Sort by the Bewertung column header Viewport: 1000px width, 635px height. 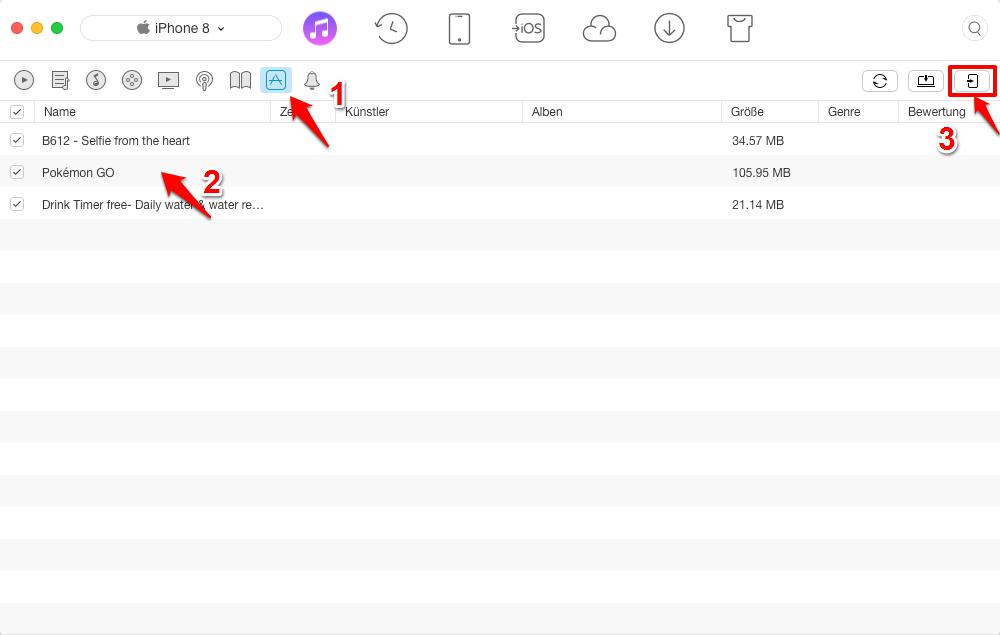pos(949,112)
